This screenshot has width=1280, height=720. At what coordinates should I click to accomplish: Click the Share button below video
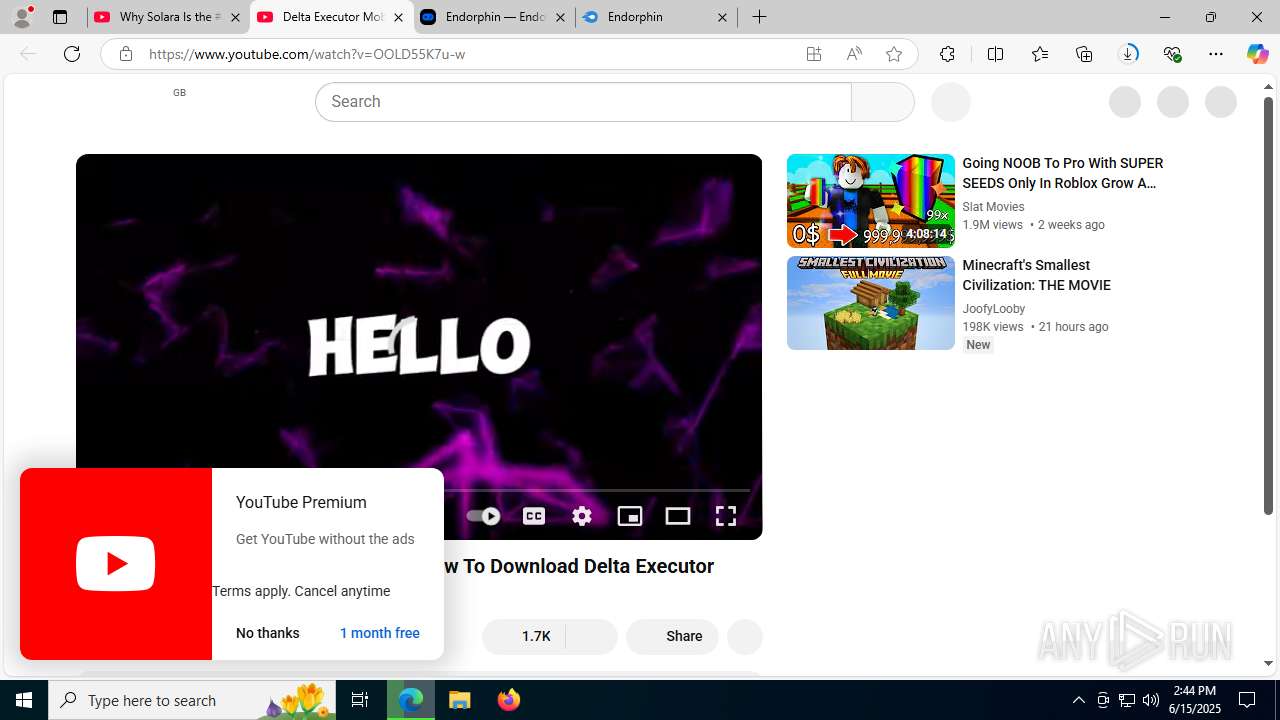(x=672, y=637)
